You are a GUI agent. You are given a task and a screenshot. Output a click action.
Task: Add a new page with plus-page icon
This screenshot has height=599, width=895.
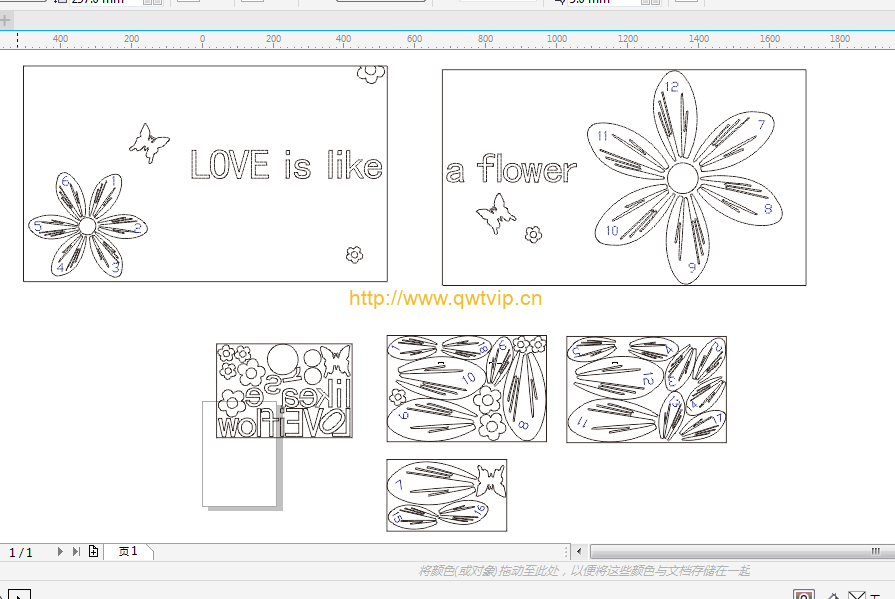(x=94, y=552)
